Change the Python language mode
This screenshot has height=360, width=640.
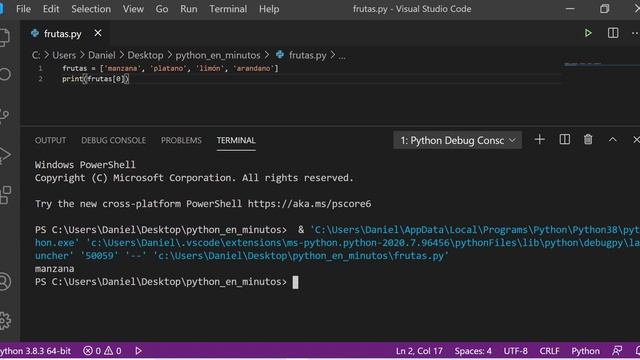[x=585, y=351]
